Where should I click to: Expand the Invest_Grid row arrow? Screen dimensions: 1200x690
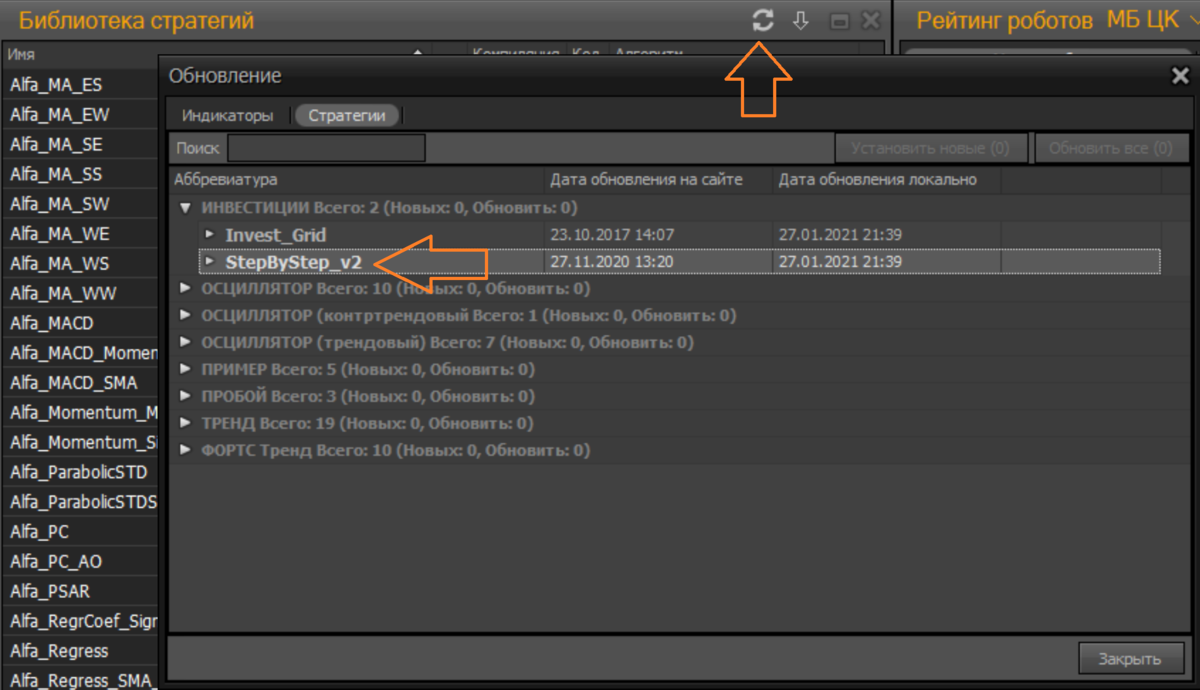coord(210,234)
